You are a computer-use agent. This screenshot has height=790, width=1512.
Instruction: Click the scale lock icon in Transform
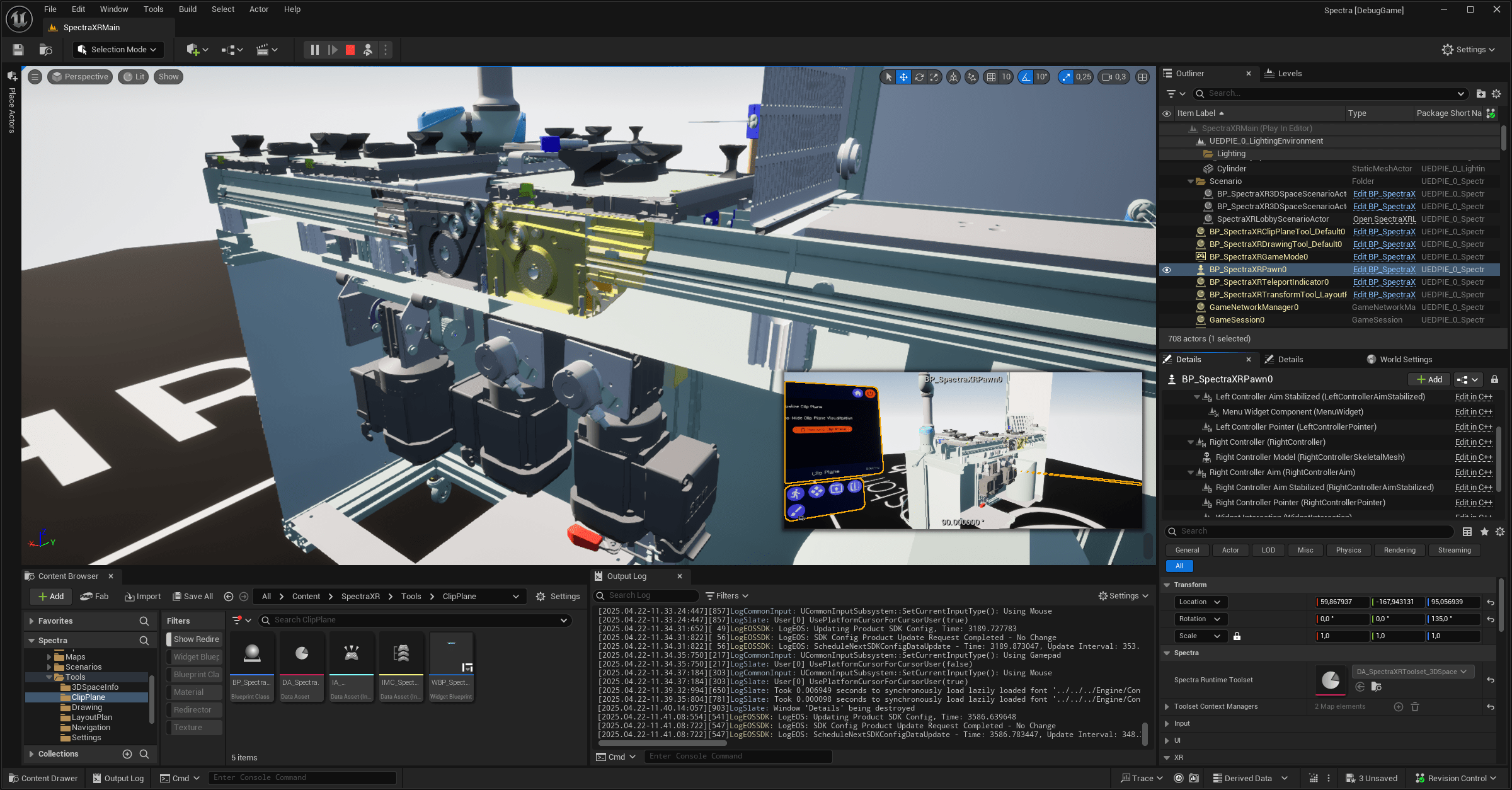point(1237,636)
